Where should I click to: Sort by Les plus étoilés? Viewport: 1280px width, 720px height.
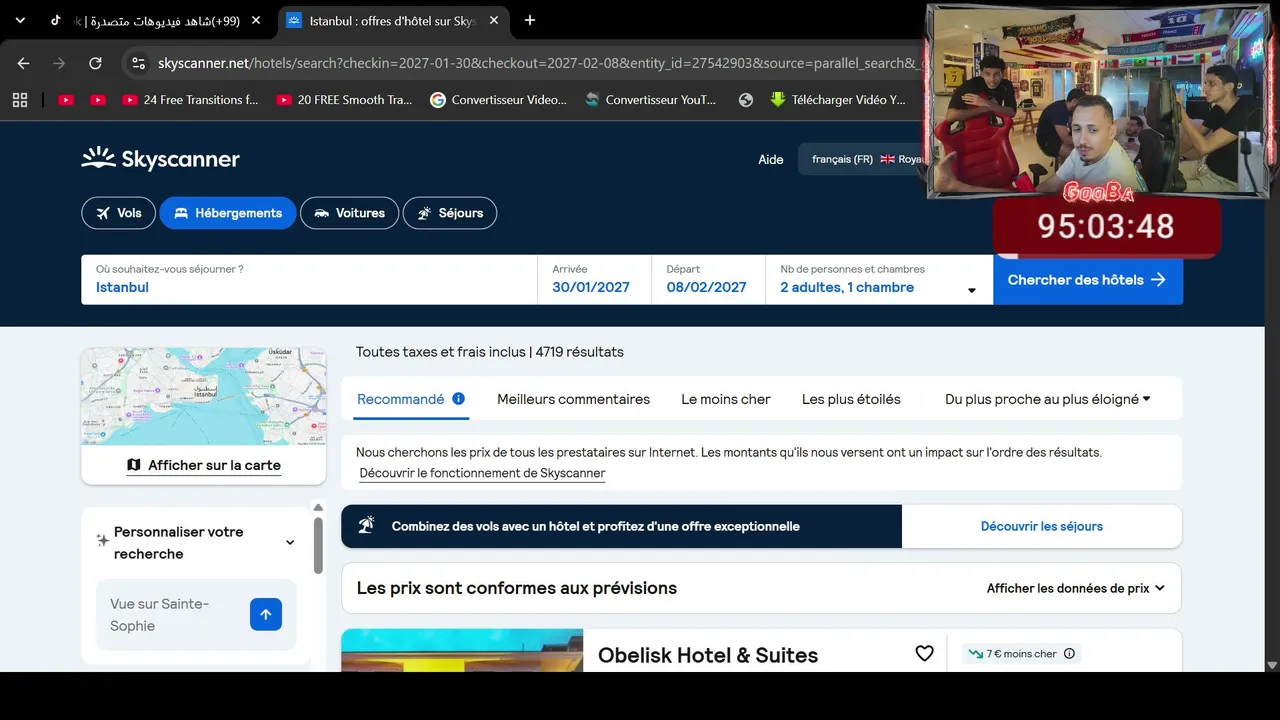click(851, 399)
